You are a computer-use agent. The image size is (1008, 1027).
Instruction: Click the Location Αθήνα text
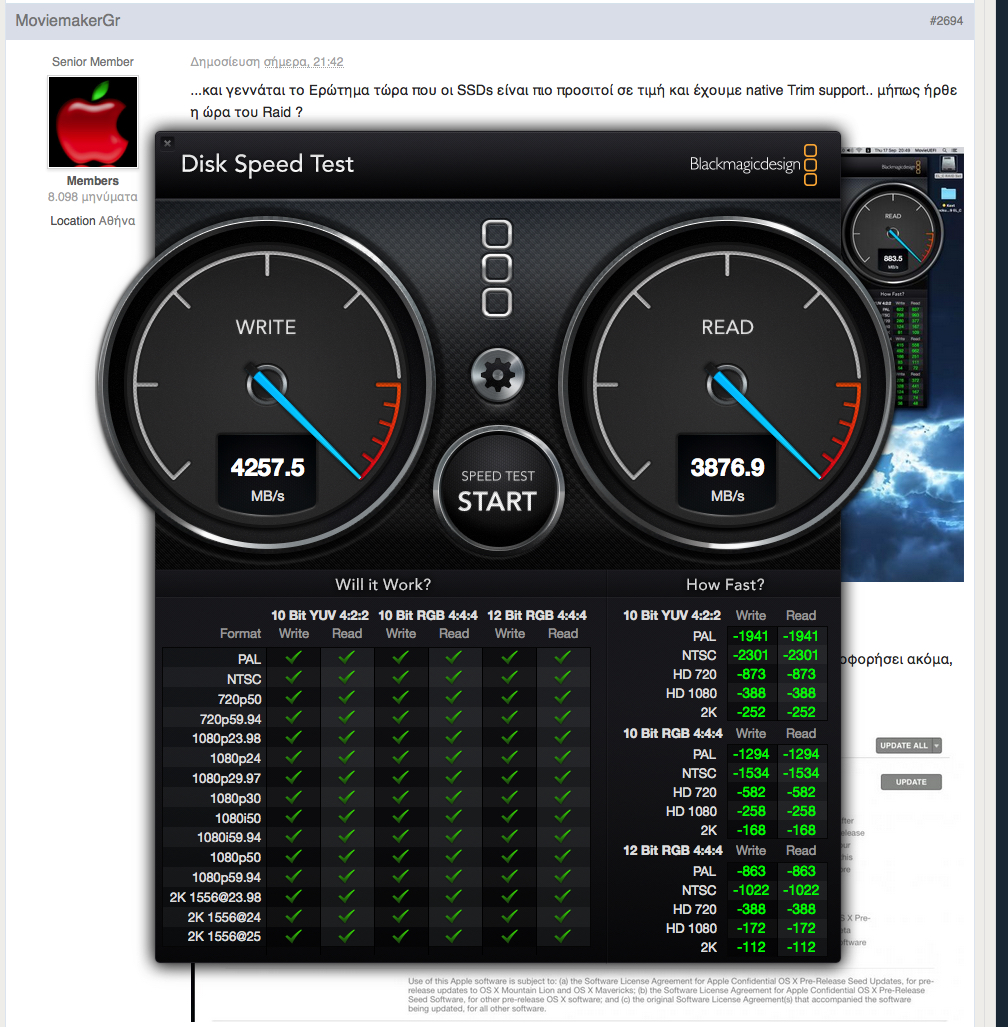92,221
